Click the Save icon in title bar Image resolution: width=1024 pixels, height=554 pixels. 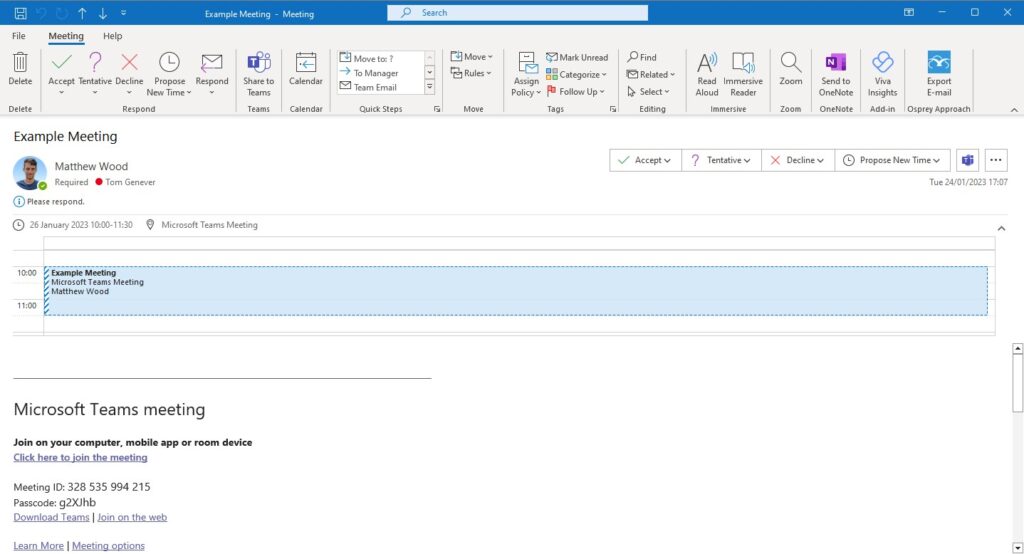click(20, 13)
